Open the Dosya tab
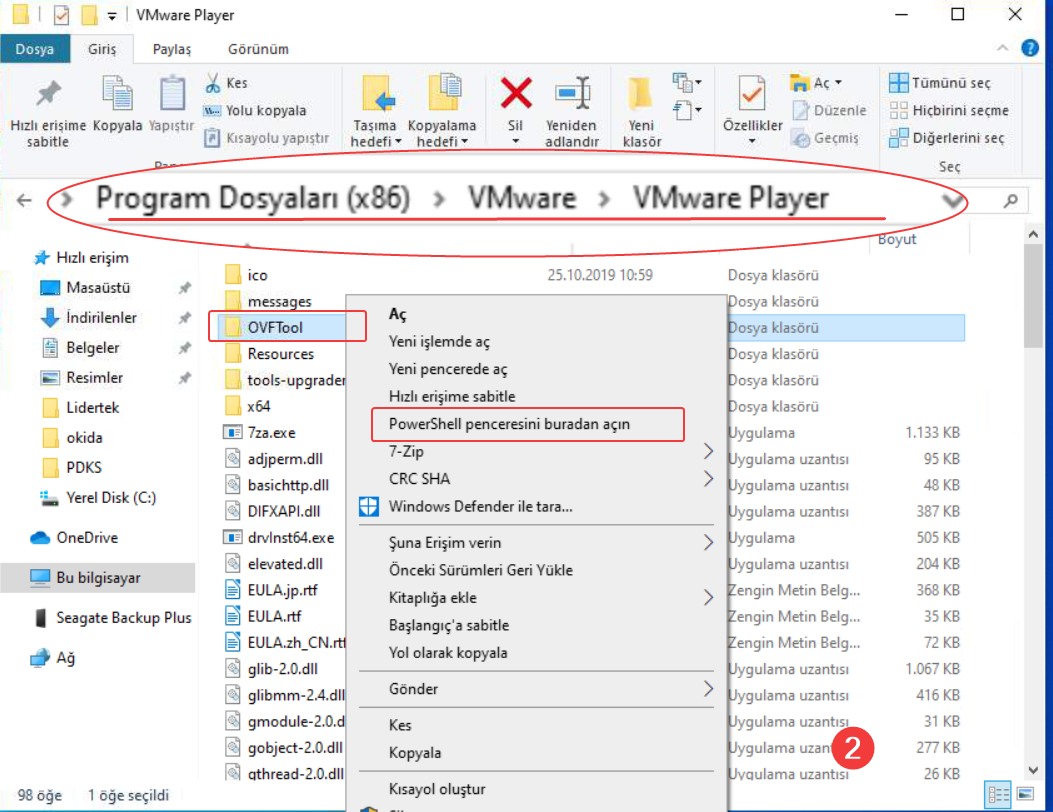Screen dimensions: 1053x812 [35, 49]
